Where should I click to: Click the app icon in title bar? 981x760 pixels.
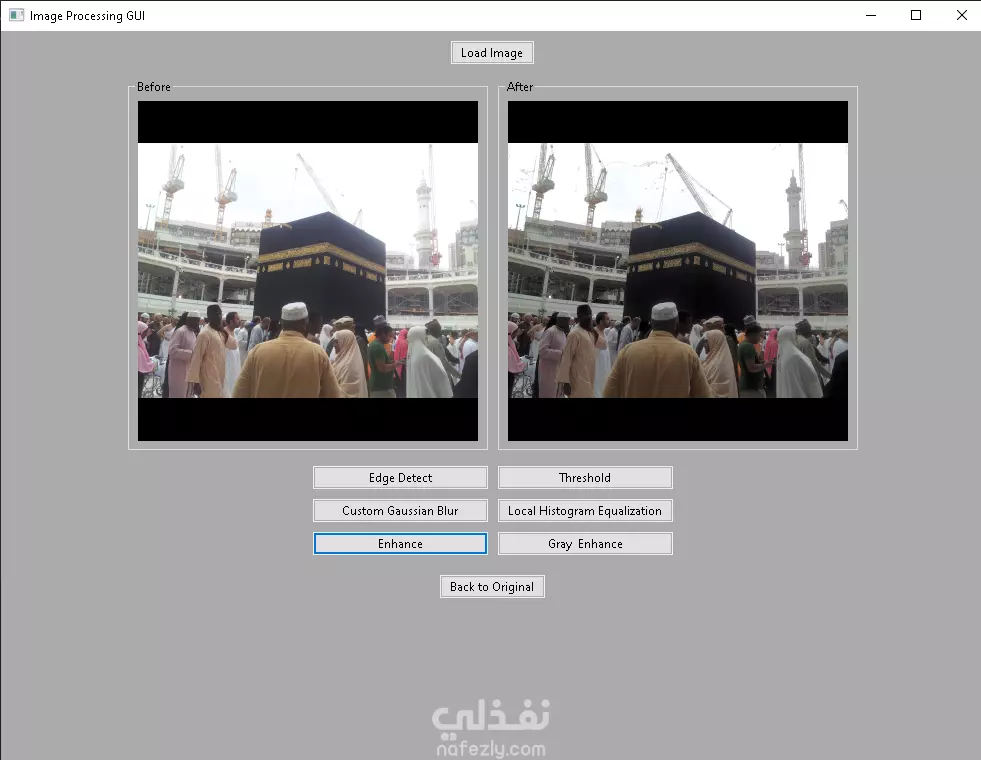tap(16, 15)
